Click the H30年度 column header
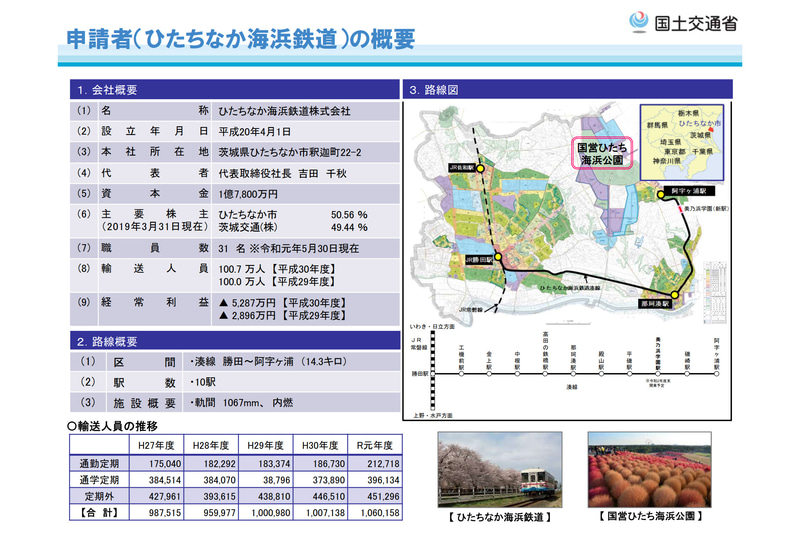Image resolution: width=800 pixels, height=534 pixels. [320, 445]
